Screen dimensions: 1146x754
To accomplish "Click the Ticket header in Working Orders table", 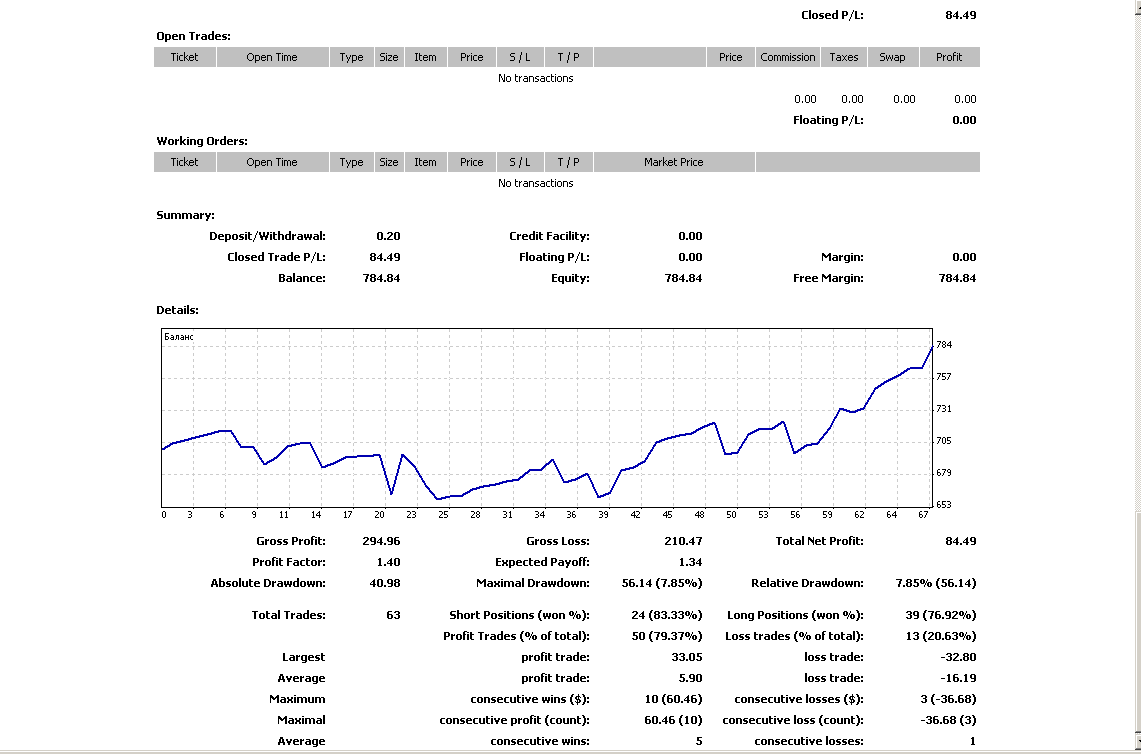I will tap(184, 162).
